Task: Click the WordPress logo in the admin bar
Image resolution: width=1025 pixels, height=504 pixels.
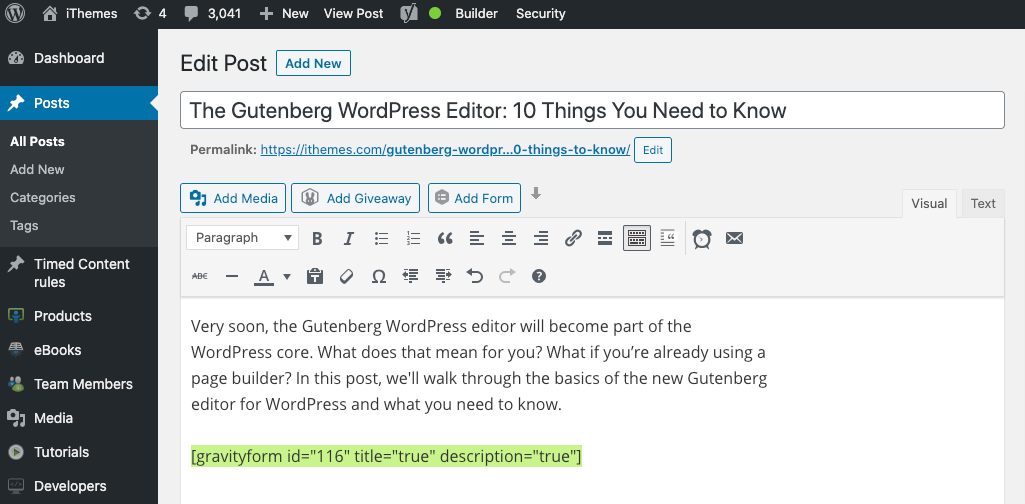Action: tap(14, 13)
